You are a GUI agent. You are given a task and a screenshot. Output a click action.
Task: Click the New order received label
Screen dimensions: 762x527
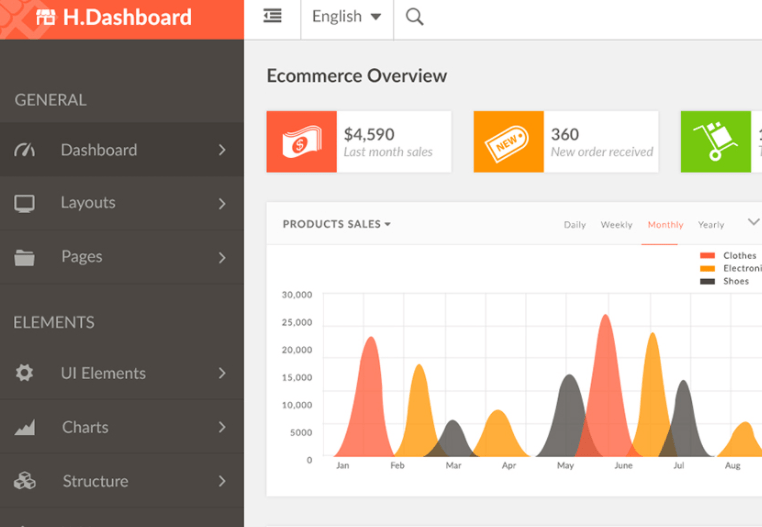tap(602, 152)
